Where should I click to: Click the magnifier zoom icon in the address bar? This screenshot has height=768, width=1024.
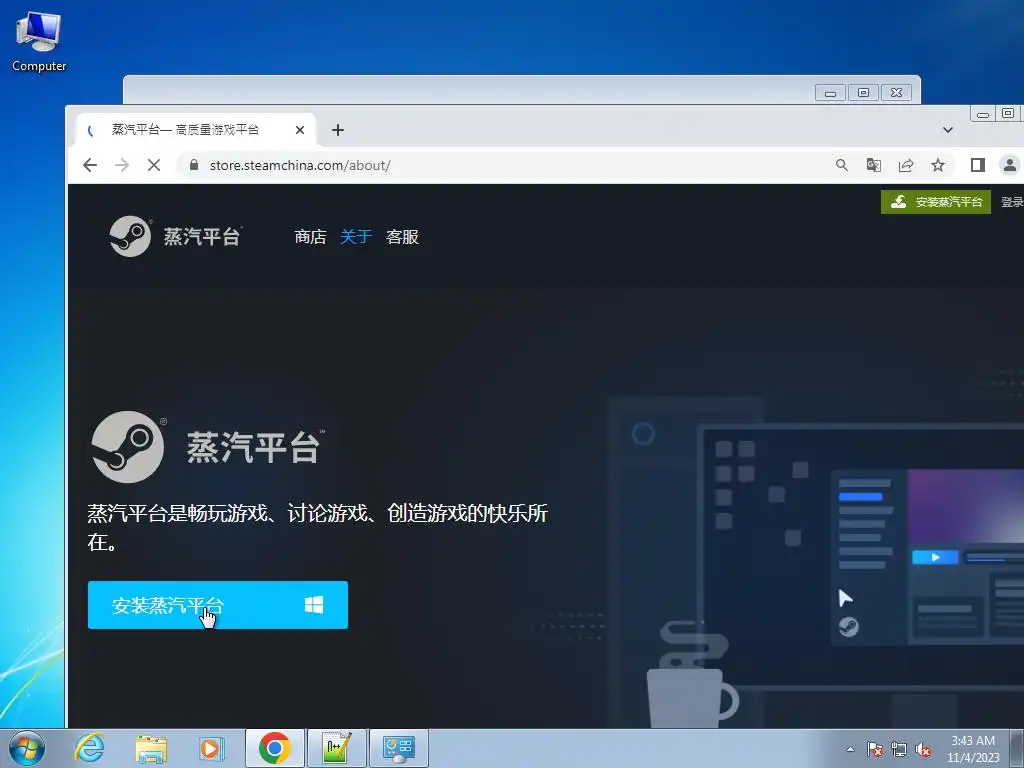click(842, 165)
